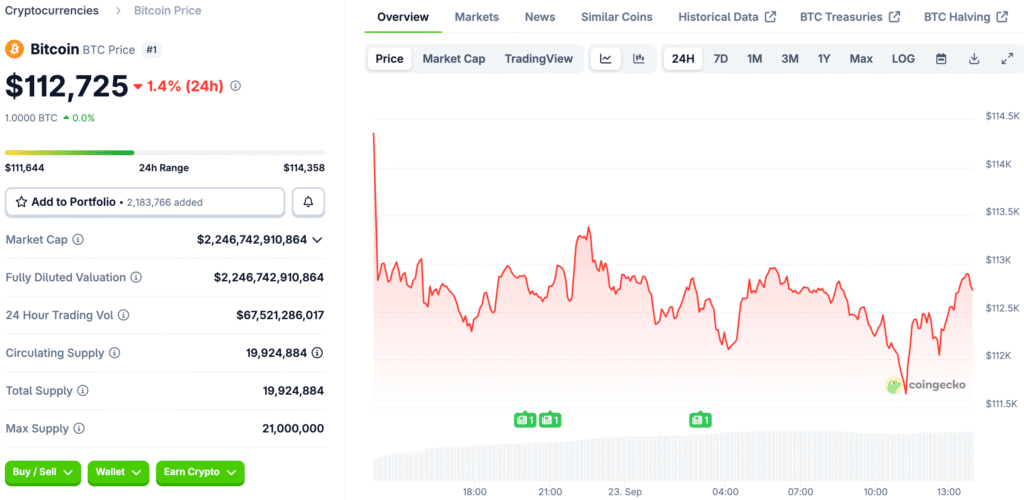Select the 1Y time range
Screen dimensions: 1024x500
click(824, 59)
